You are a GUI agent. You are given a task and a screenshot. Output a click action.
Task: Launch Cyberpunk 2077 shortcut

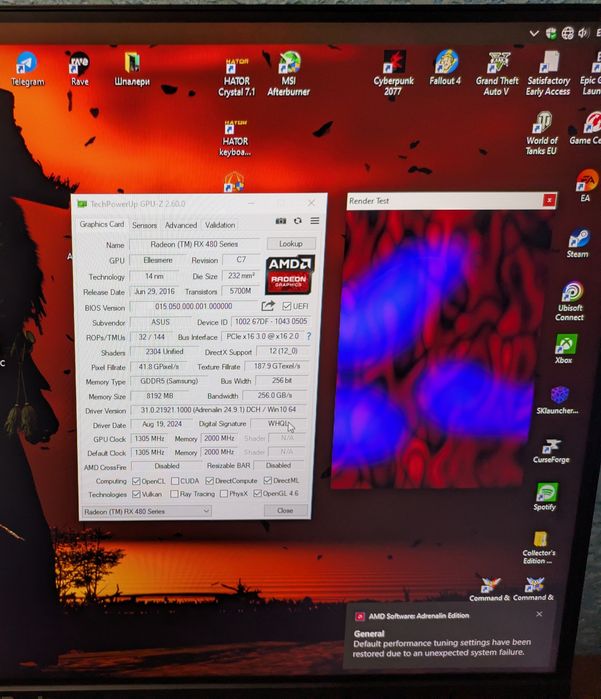(393, 73)
